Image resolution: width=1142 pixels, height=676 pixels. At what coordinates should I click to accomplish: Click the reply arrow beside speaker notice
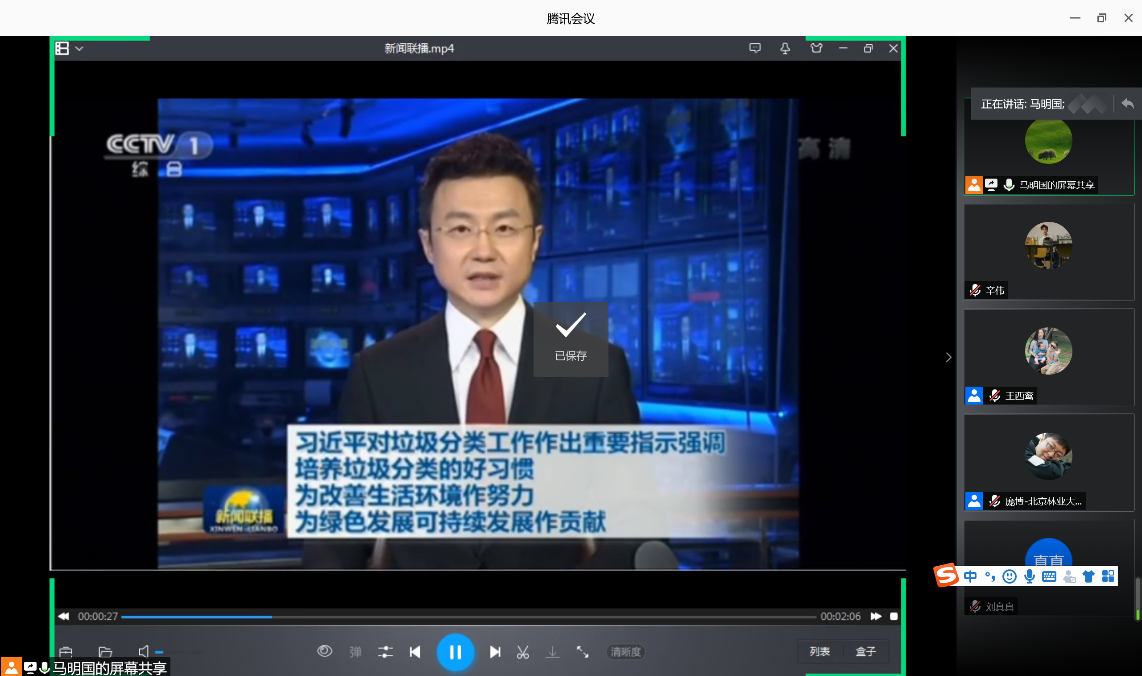pyautogui.click(x=1127, y=104)
